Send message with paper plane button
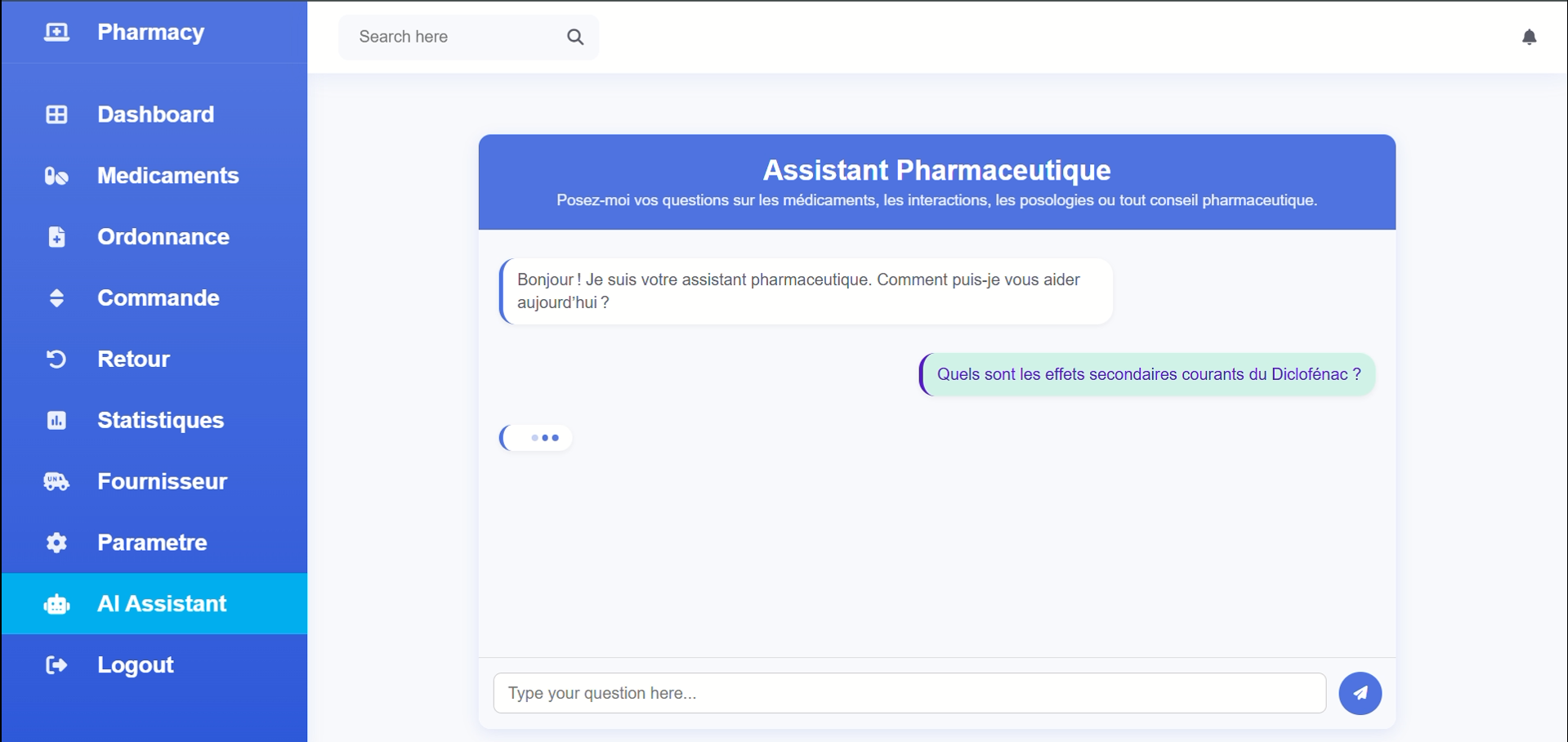 1360,693
